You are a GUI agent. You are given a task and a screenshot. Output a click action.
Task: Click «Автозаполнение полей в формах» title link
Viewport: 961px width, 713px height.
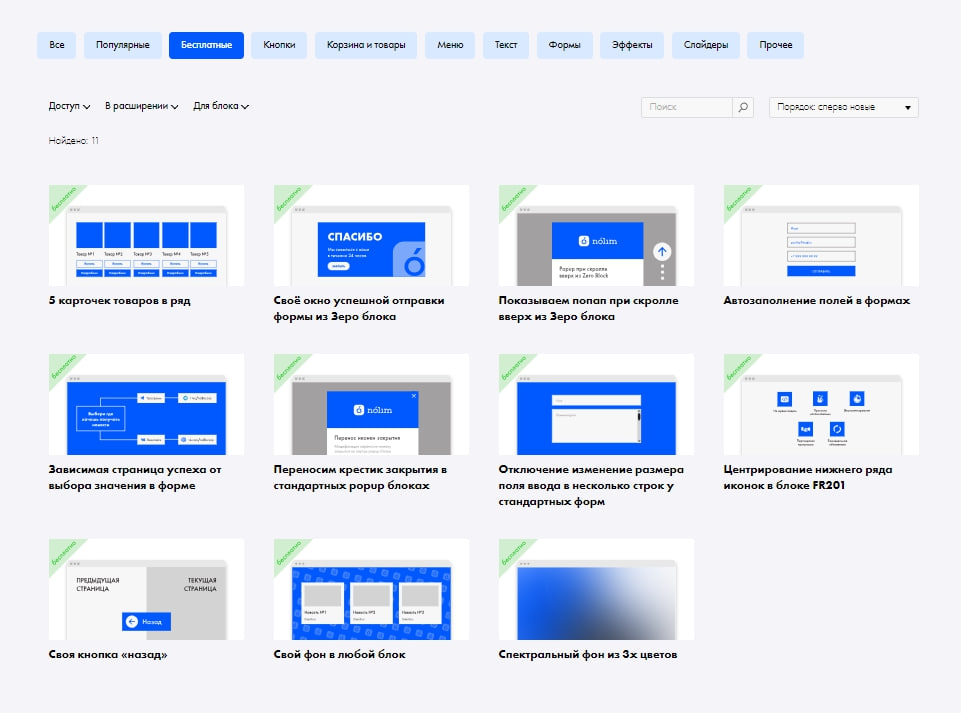point(816,300)
